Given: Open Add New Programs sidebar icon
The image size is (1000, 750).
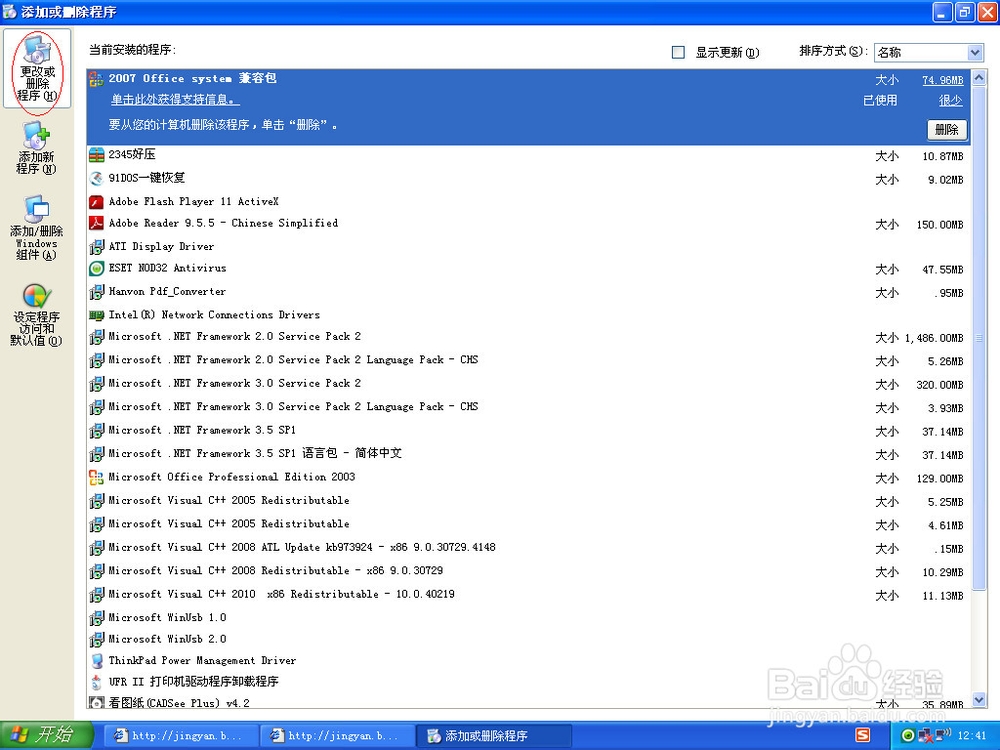Looking at the screenshot, I should pos(36,148).
